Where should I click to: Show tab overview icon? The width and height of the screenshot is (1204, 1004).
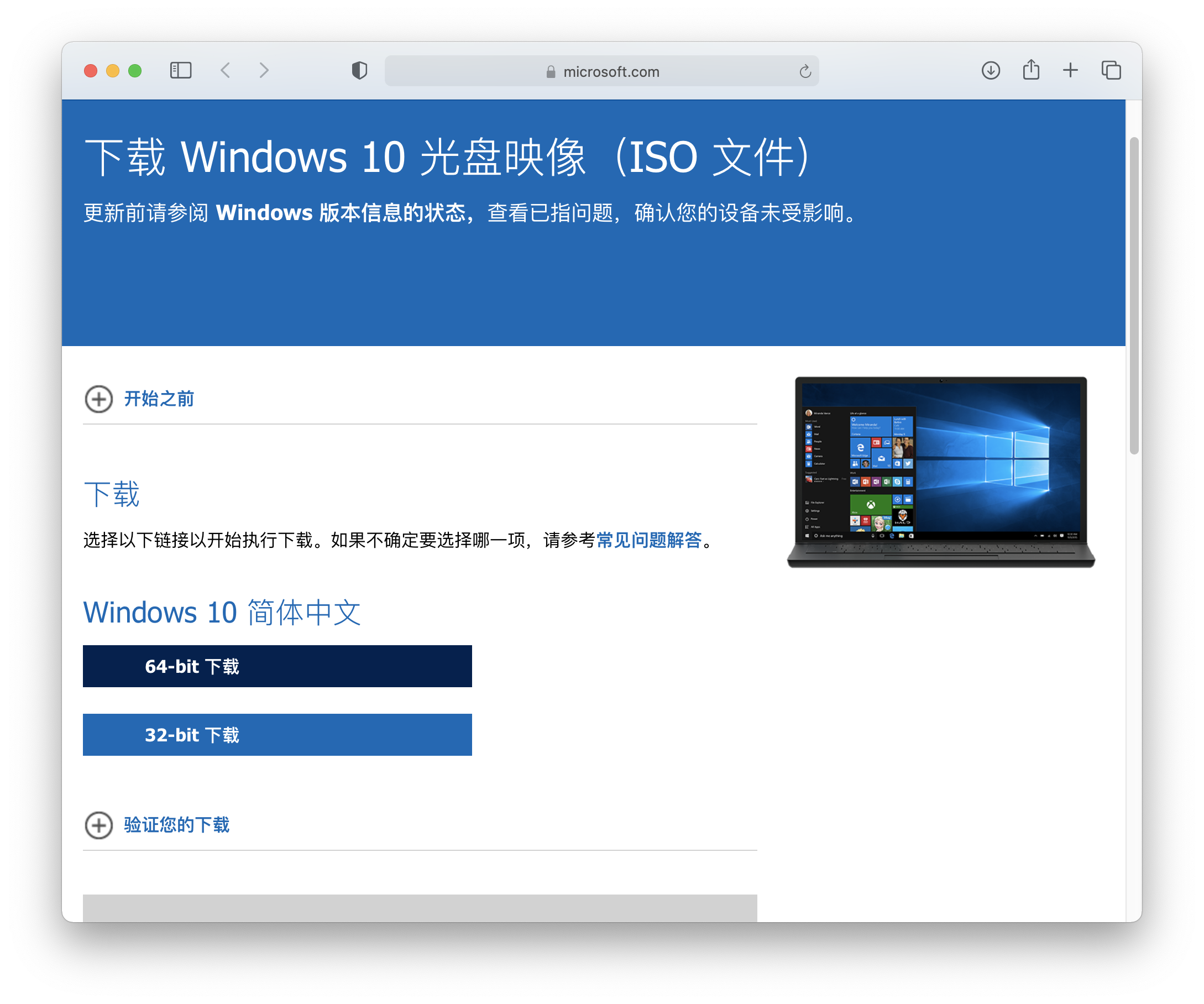[1111, 71]
